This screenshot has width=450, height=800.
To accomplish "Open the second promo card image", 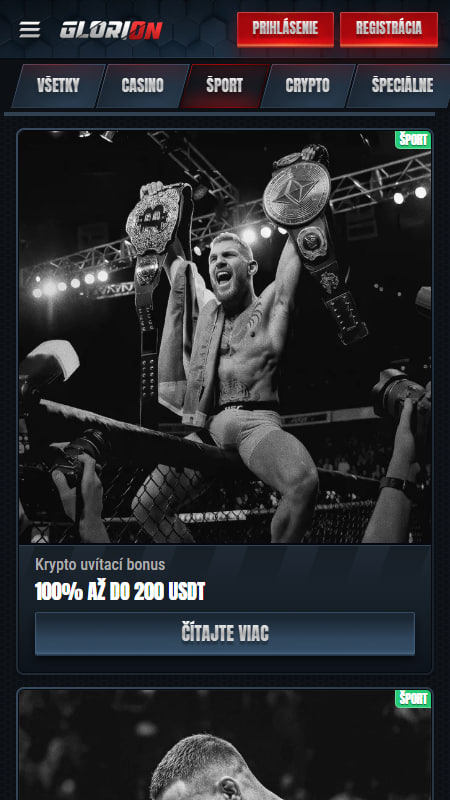I will tap(225, 745).
